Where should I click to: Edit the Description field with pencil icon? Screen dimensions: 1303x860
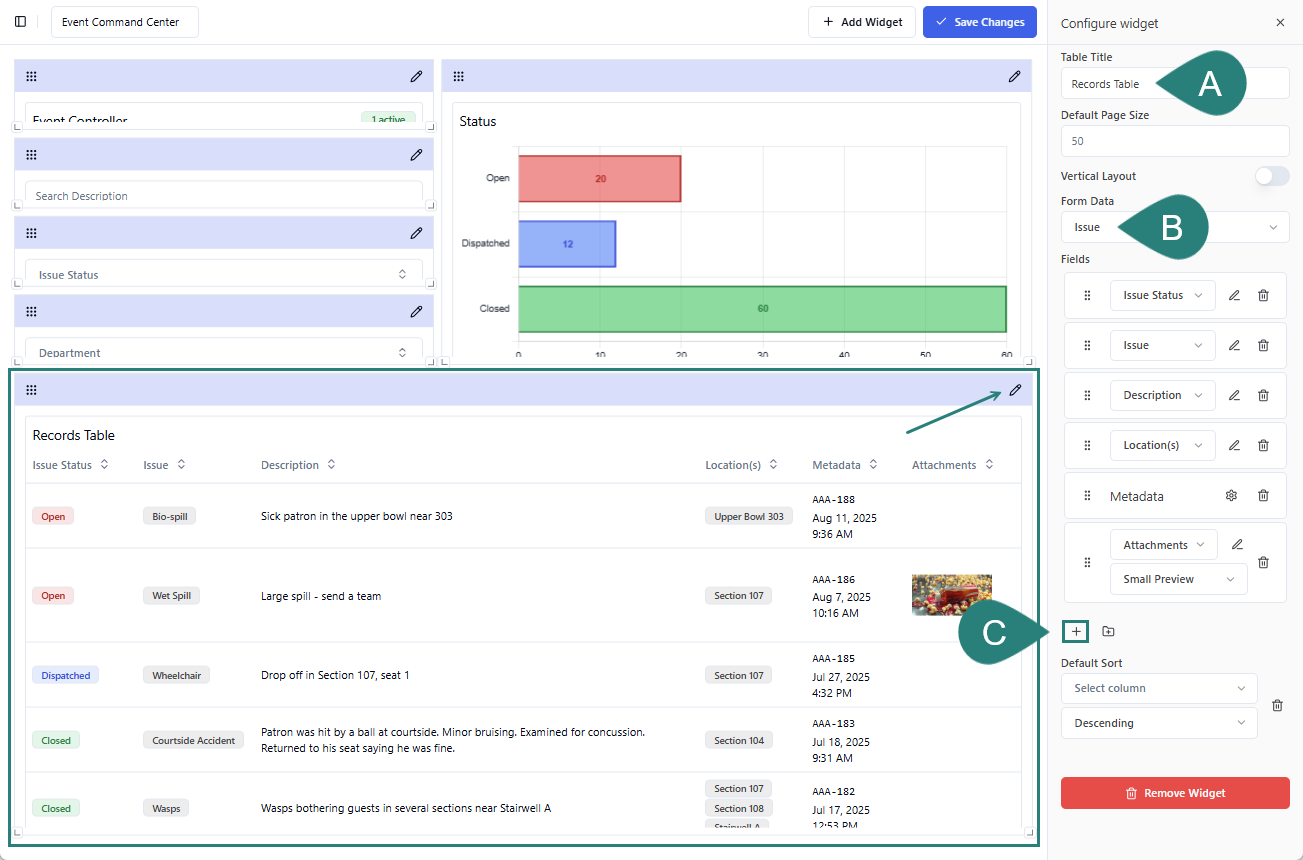pyautogui.click(x=1234, y=395)
